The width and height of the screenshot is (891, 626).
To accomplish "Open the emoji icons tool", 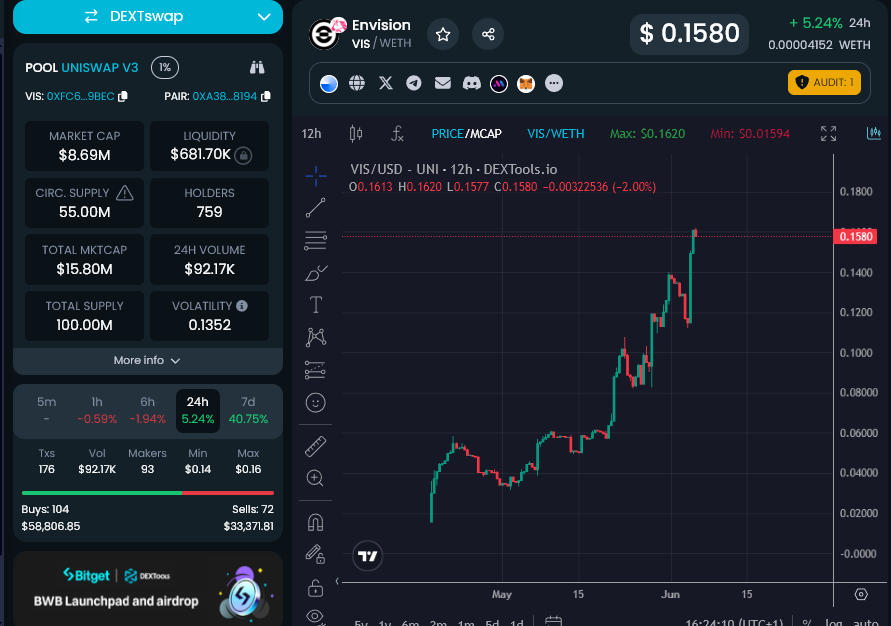I will pos(316,403).
